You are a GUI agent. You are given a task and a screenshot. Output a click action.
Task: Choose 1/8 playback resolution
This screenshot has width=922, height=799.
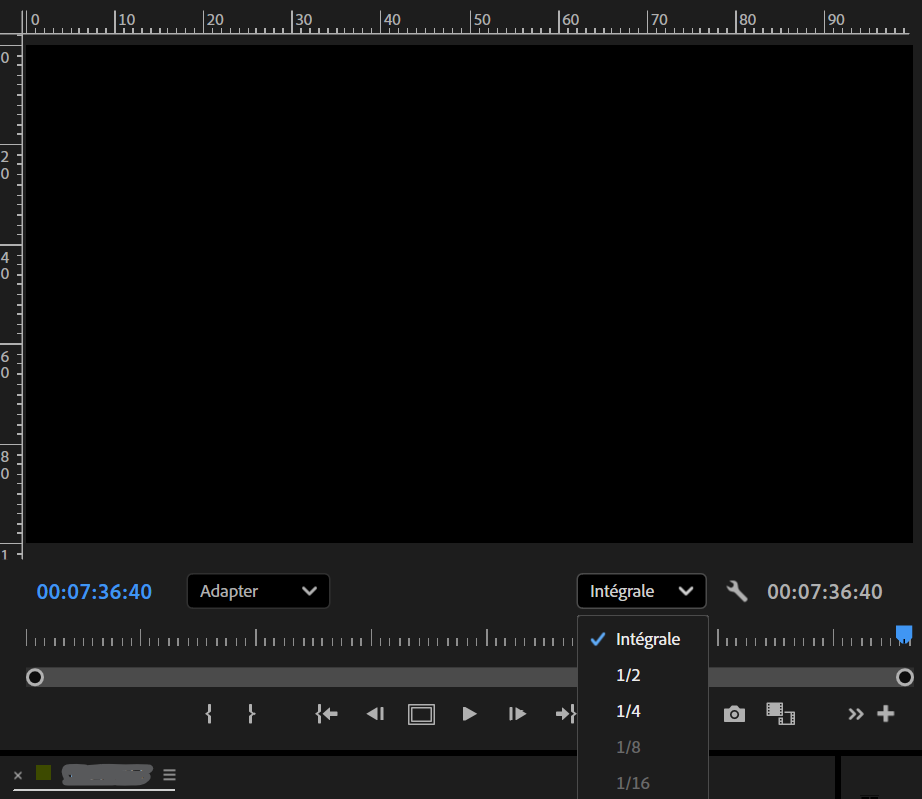point(643,747)
